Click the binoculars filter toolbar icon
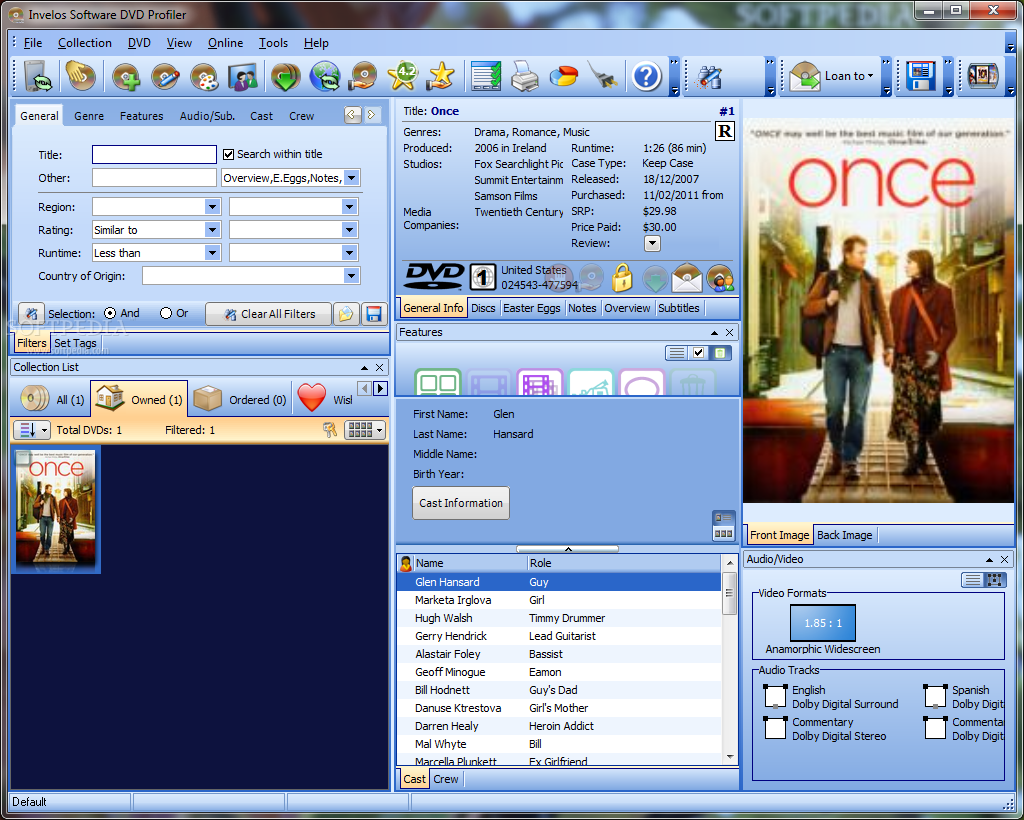Image resolution: width=1024 pixels, height=820 pixels. [709, 77]
